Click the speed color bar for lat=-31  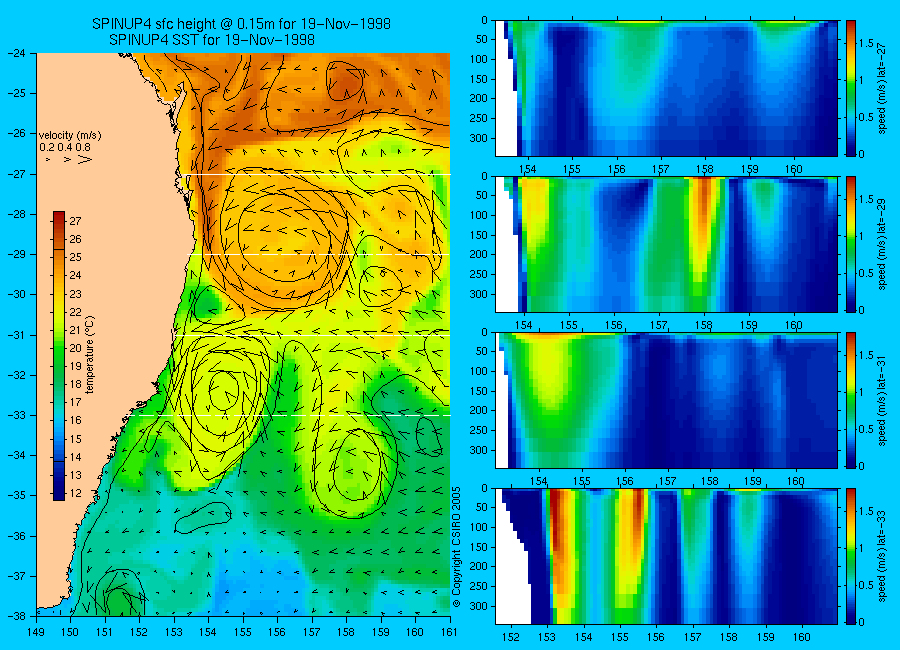(x=850, y=400)
